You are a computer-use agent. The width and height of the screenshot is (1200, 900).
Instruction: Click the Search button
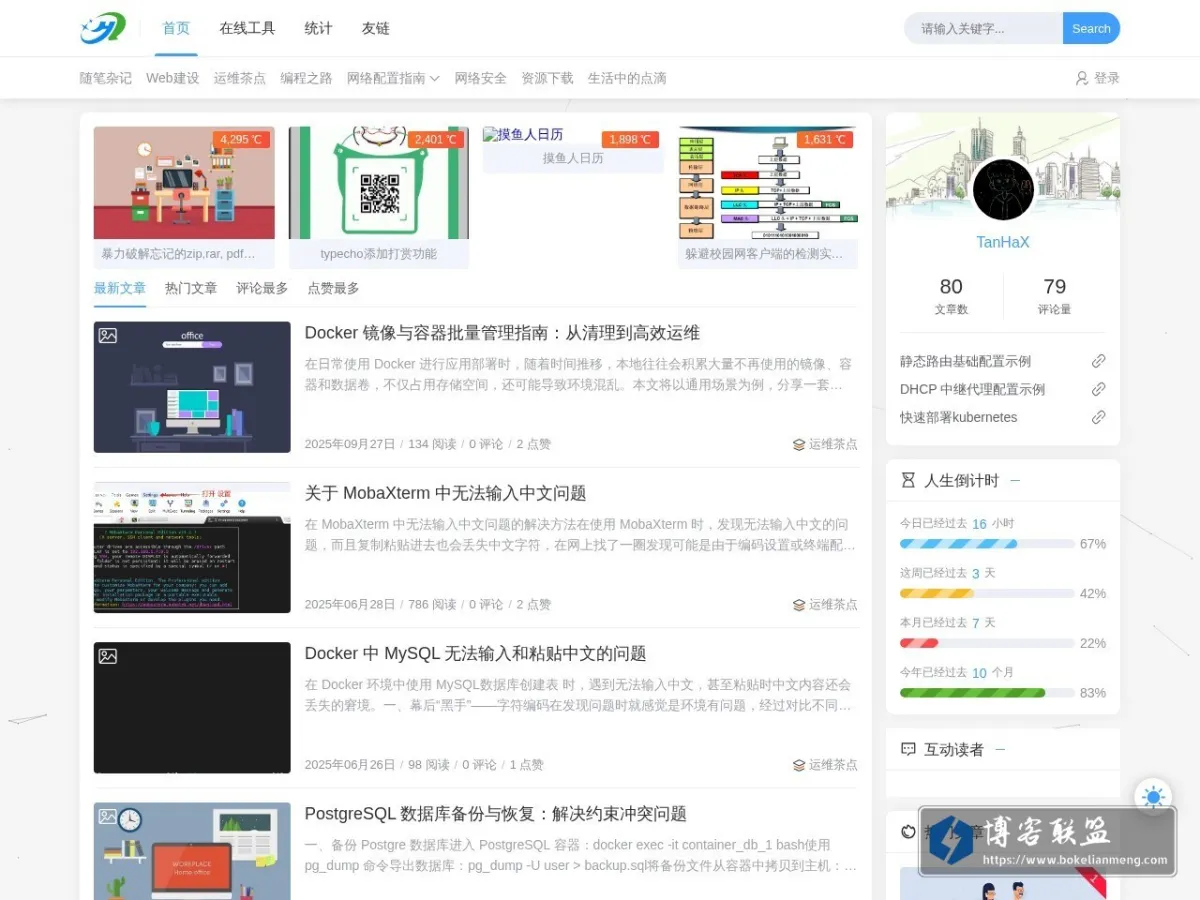(x=1091, y=28)
